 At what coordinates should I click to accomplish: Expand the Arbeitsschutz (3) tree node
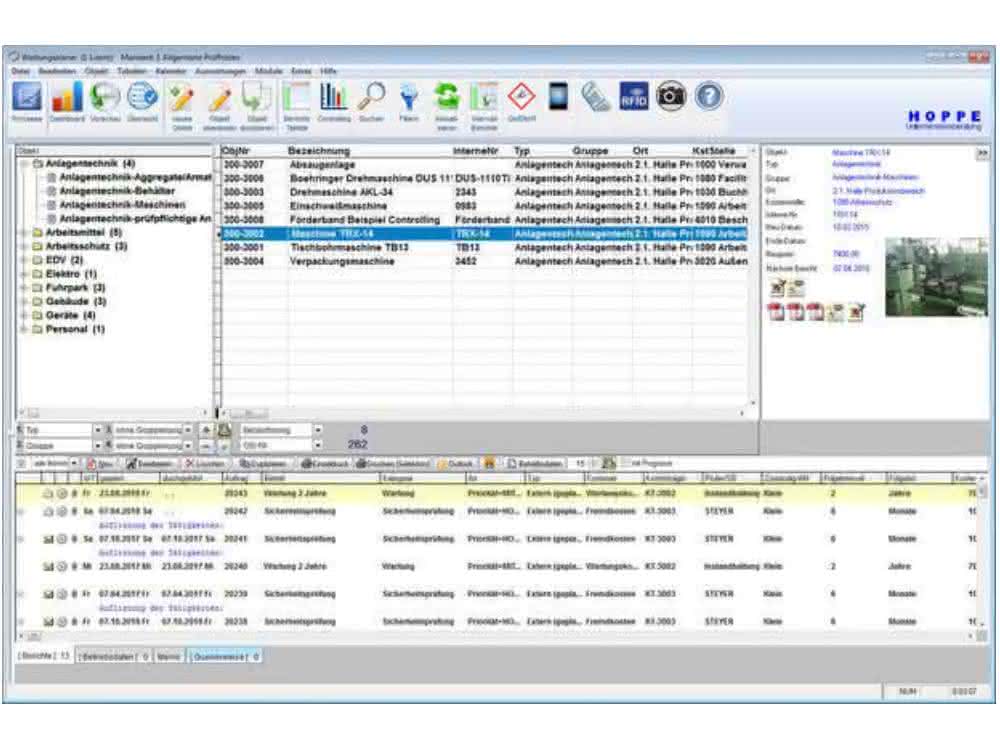(26, 247)
